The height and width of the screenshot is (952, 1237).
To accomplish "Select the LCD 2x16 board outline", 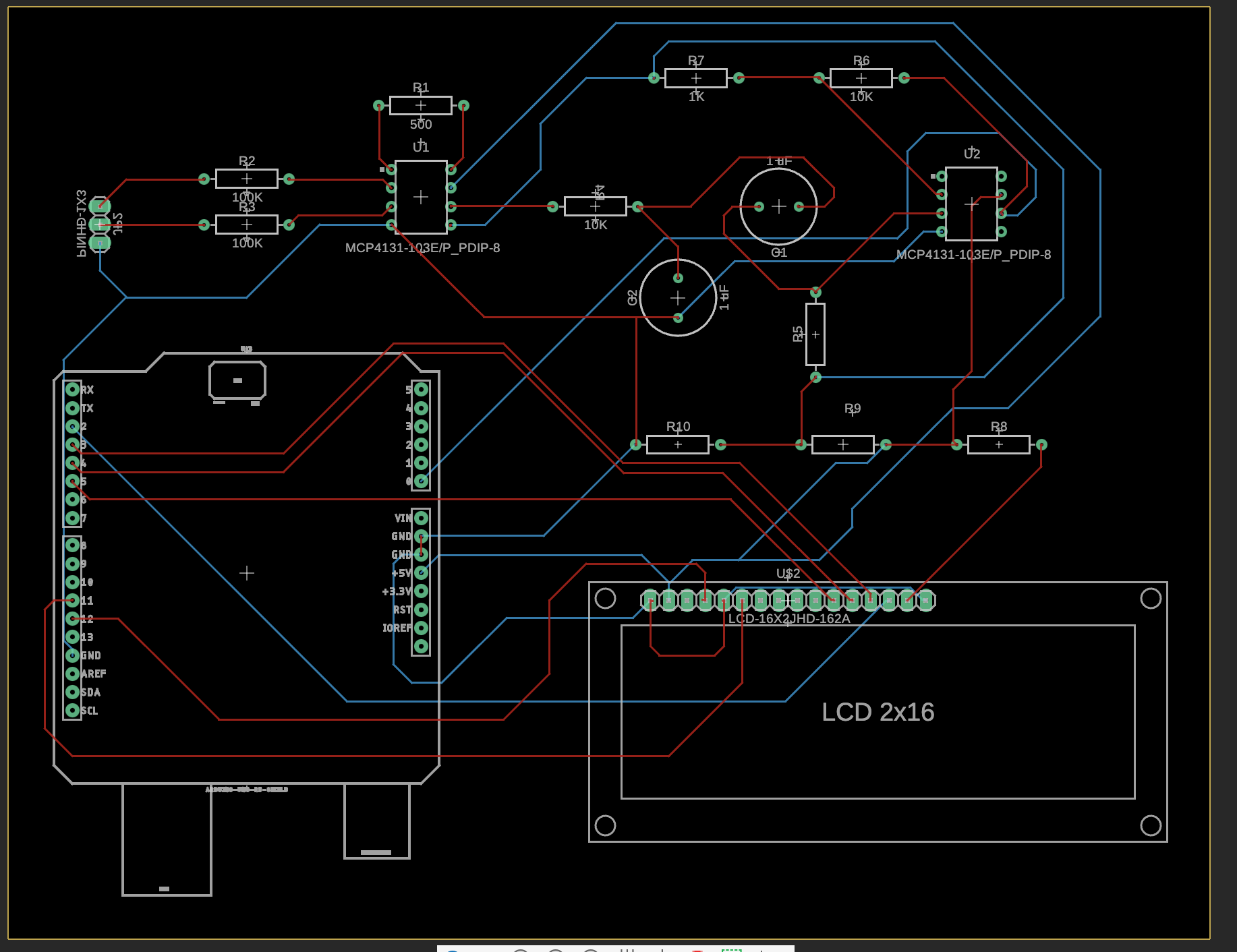I will pos(877,711).
